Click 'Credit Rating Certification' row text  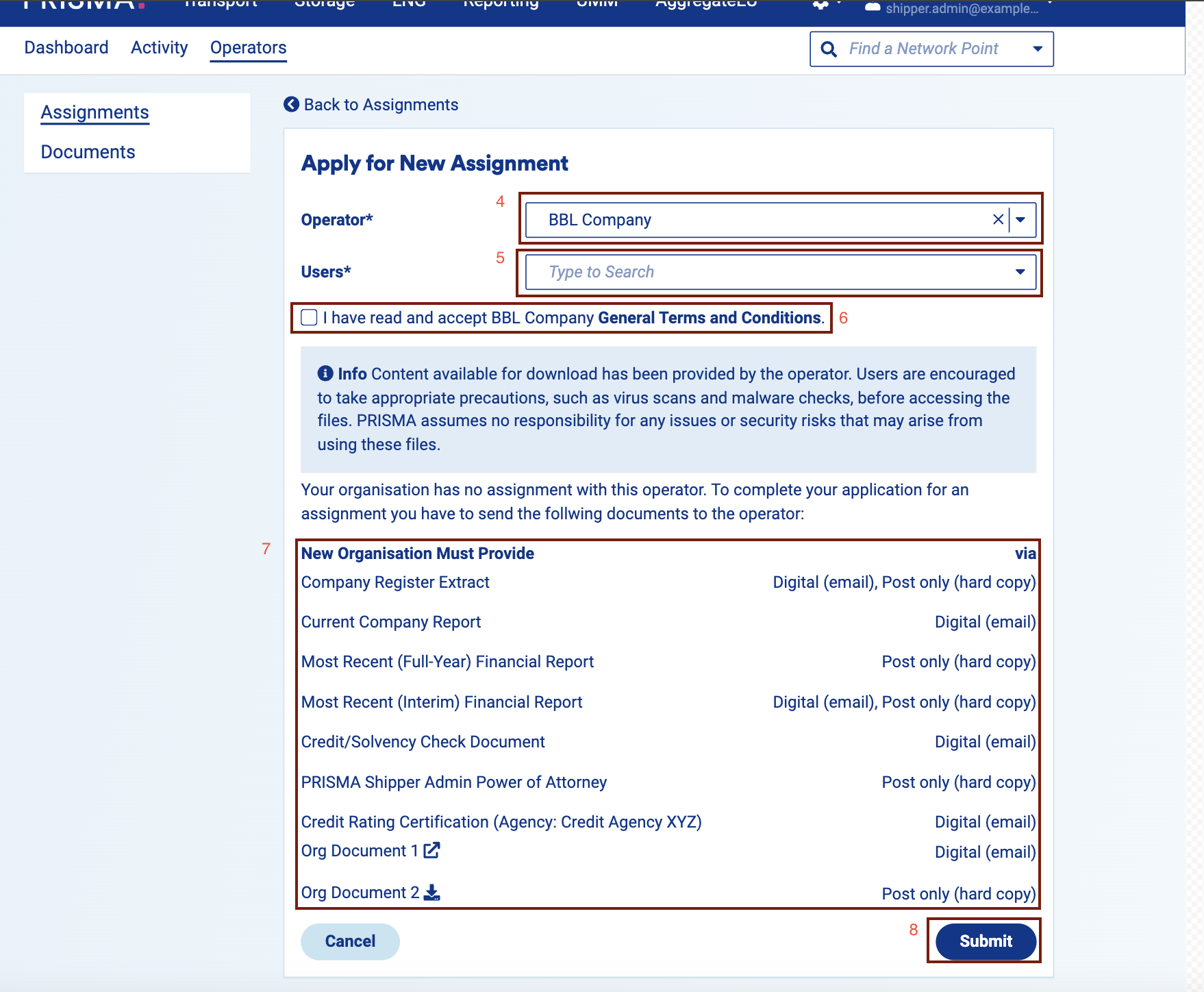(501, 822)
